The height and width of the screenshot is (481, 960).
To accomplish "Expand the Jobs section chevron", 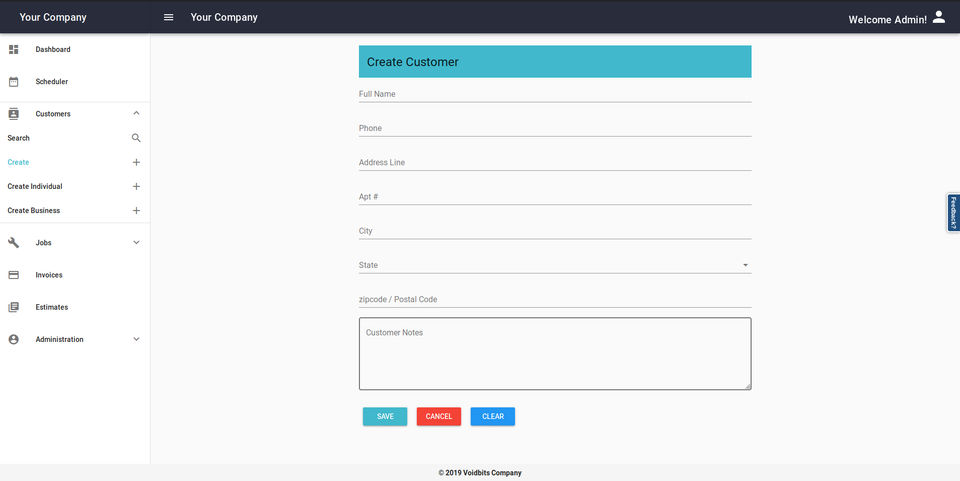I will coord(136,243).
